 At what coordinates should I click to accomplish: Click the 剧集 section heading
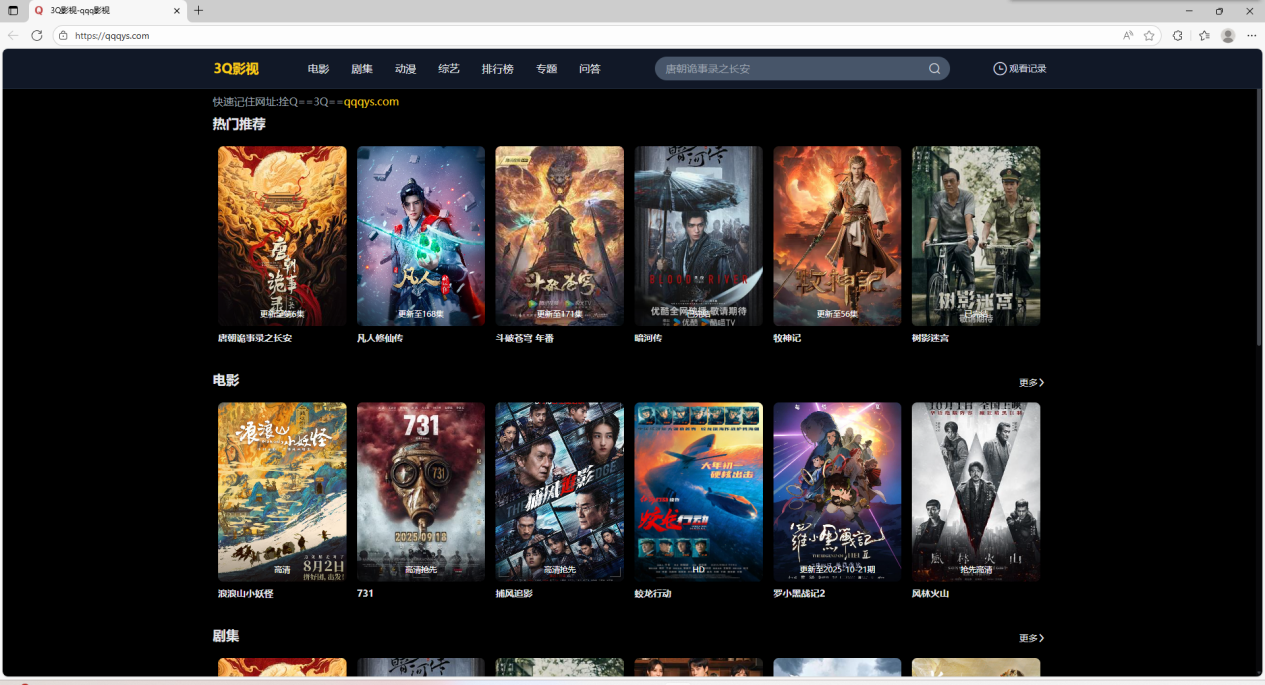coord(226,636)
